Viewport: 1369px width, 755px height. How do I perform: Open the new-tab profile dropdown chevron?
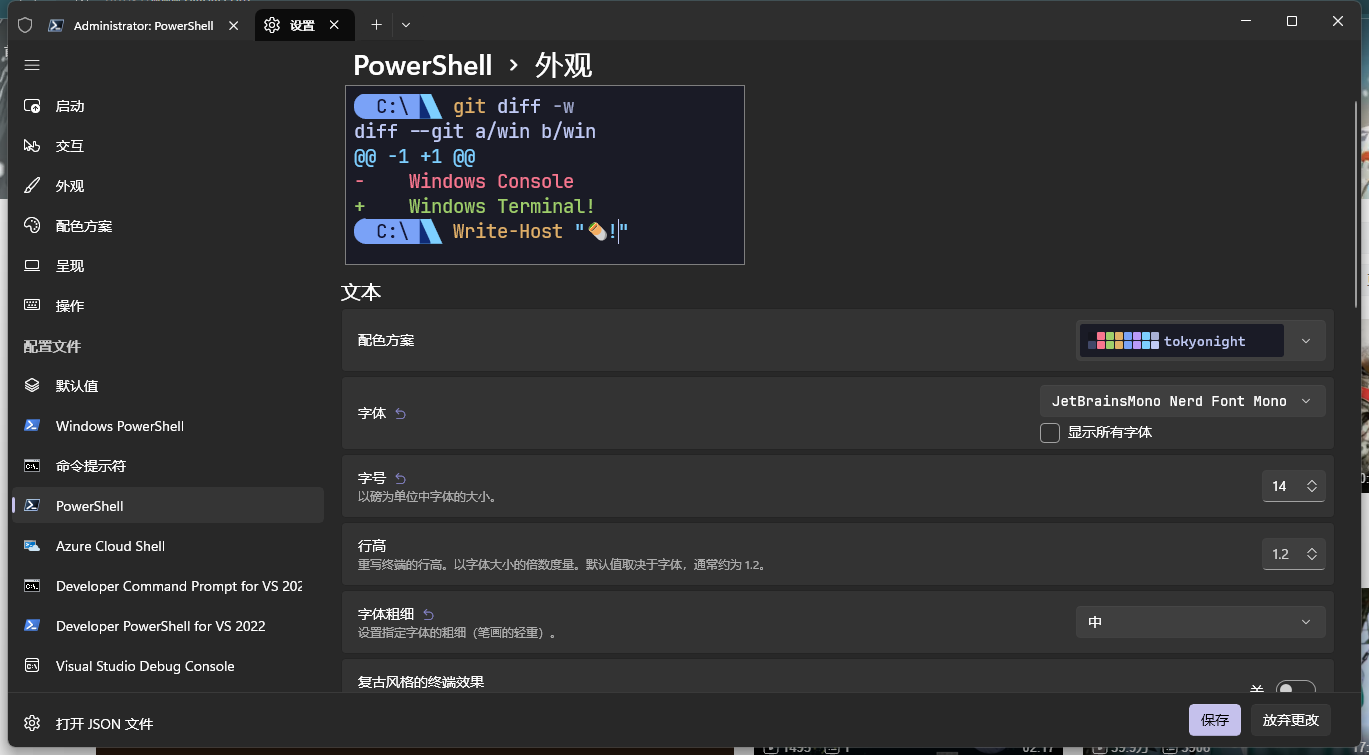pyautogui.click(x=406, y=25)
